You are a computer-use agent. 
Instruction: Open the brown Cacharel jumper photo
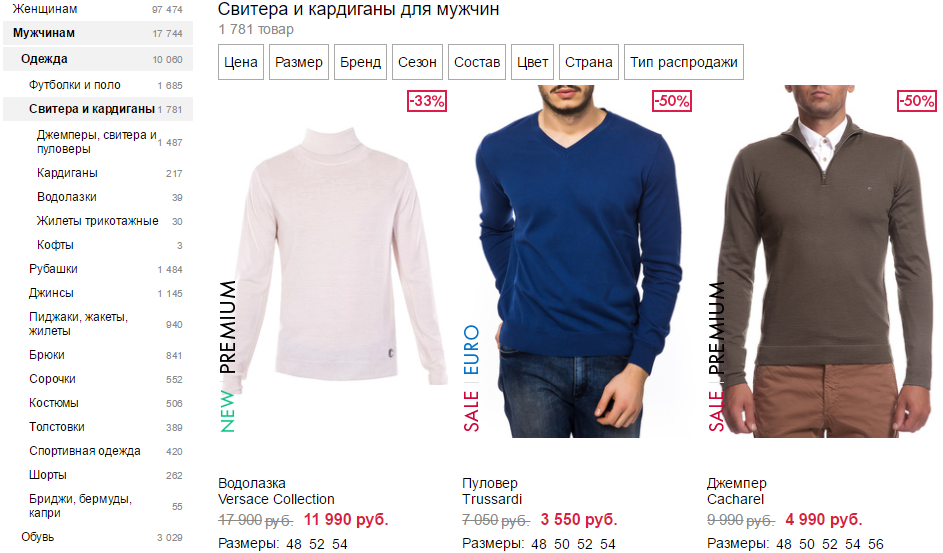click(822, 261)
